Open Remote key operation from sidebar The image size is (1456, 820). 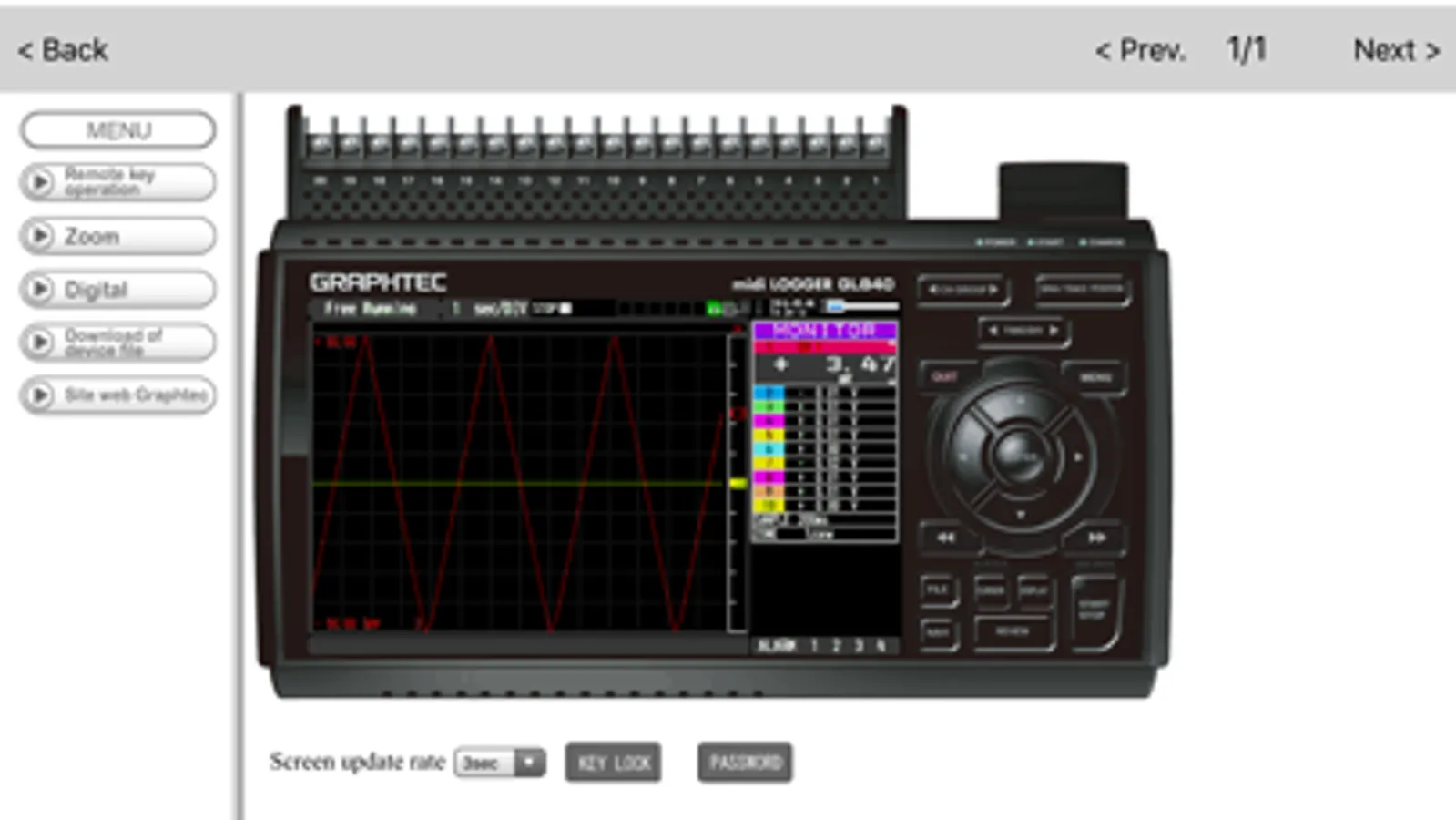[x=118, y=182]
